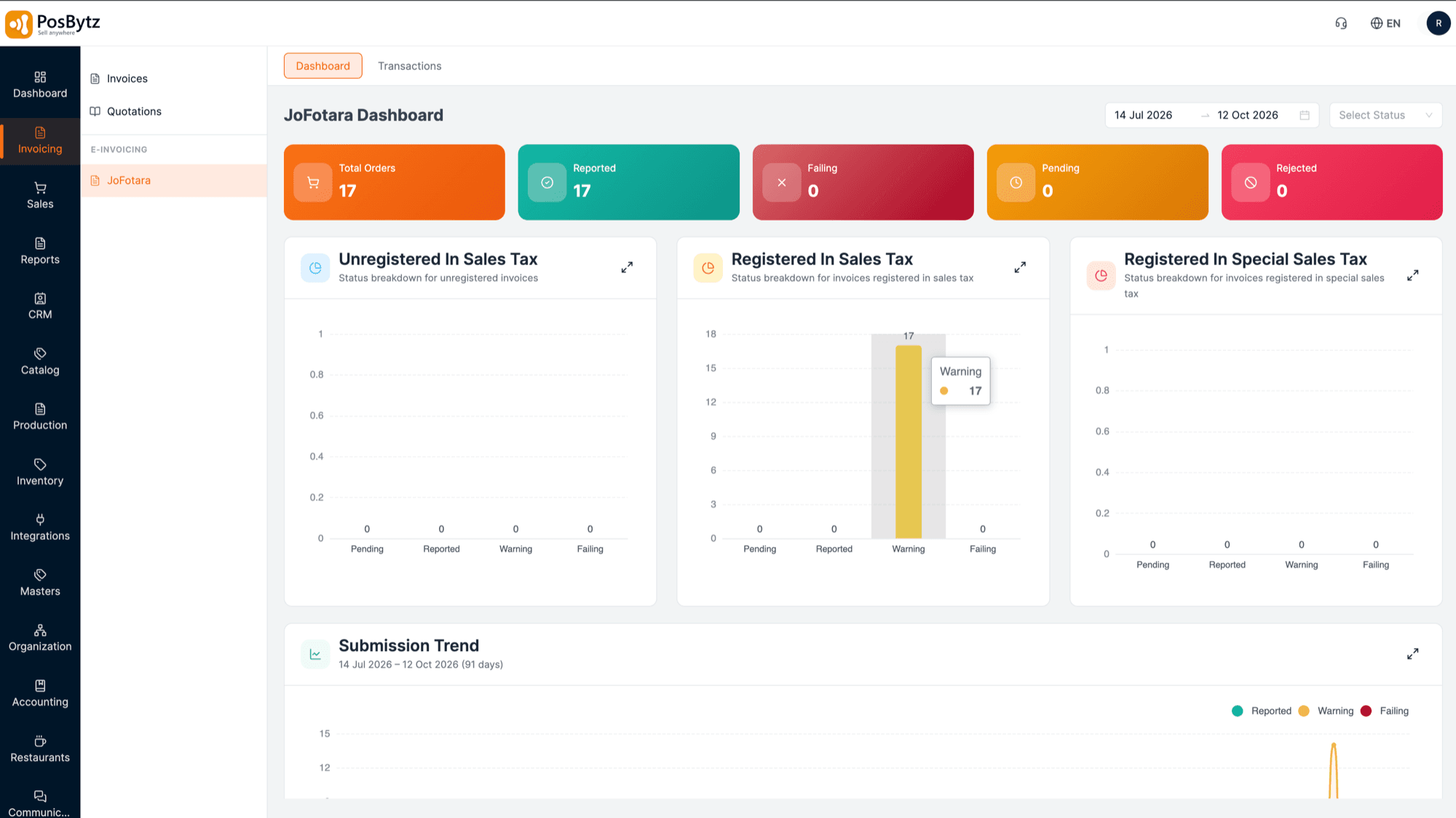Open Accounting module in sidebar
Image resolution: width=1456 pixels, height=818 pixels.
pos(40,694)
